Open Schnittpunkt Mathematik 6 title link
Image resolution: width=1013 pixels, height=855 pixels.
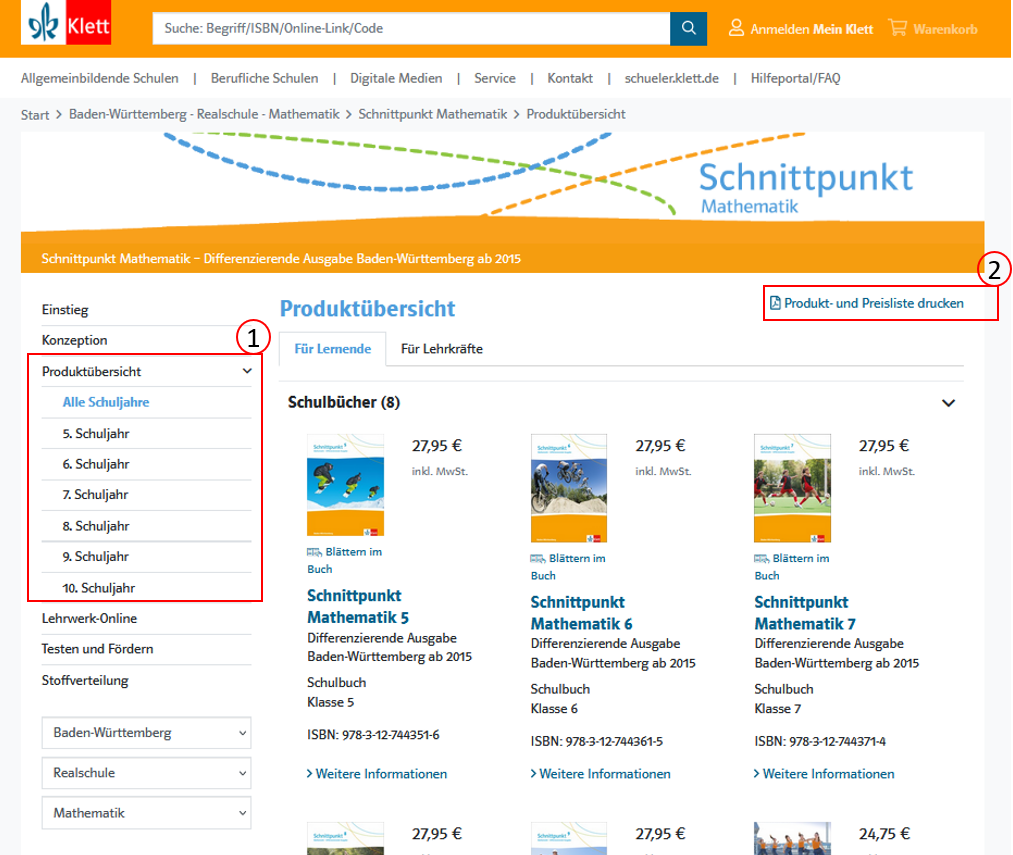coord(581,613)
